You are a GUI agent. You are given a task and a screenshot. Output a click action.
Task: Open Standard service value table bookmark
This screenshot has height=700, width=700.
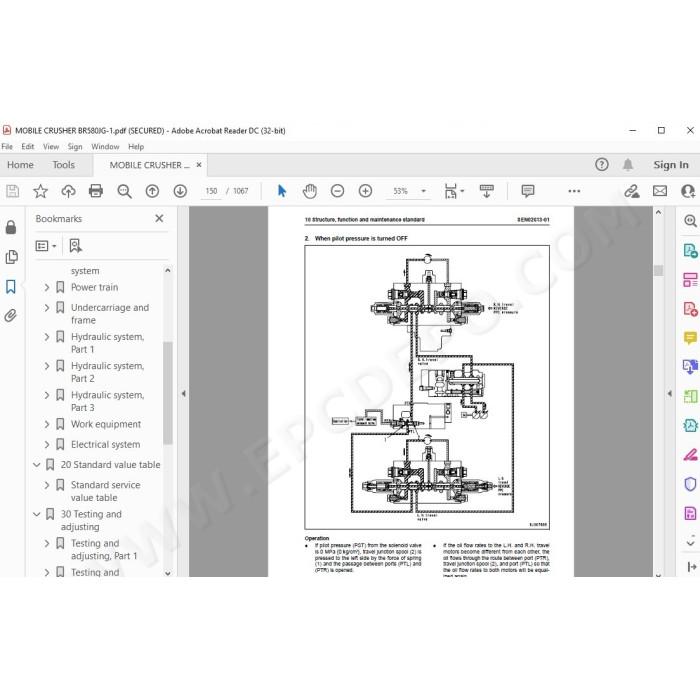(105, 491)
